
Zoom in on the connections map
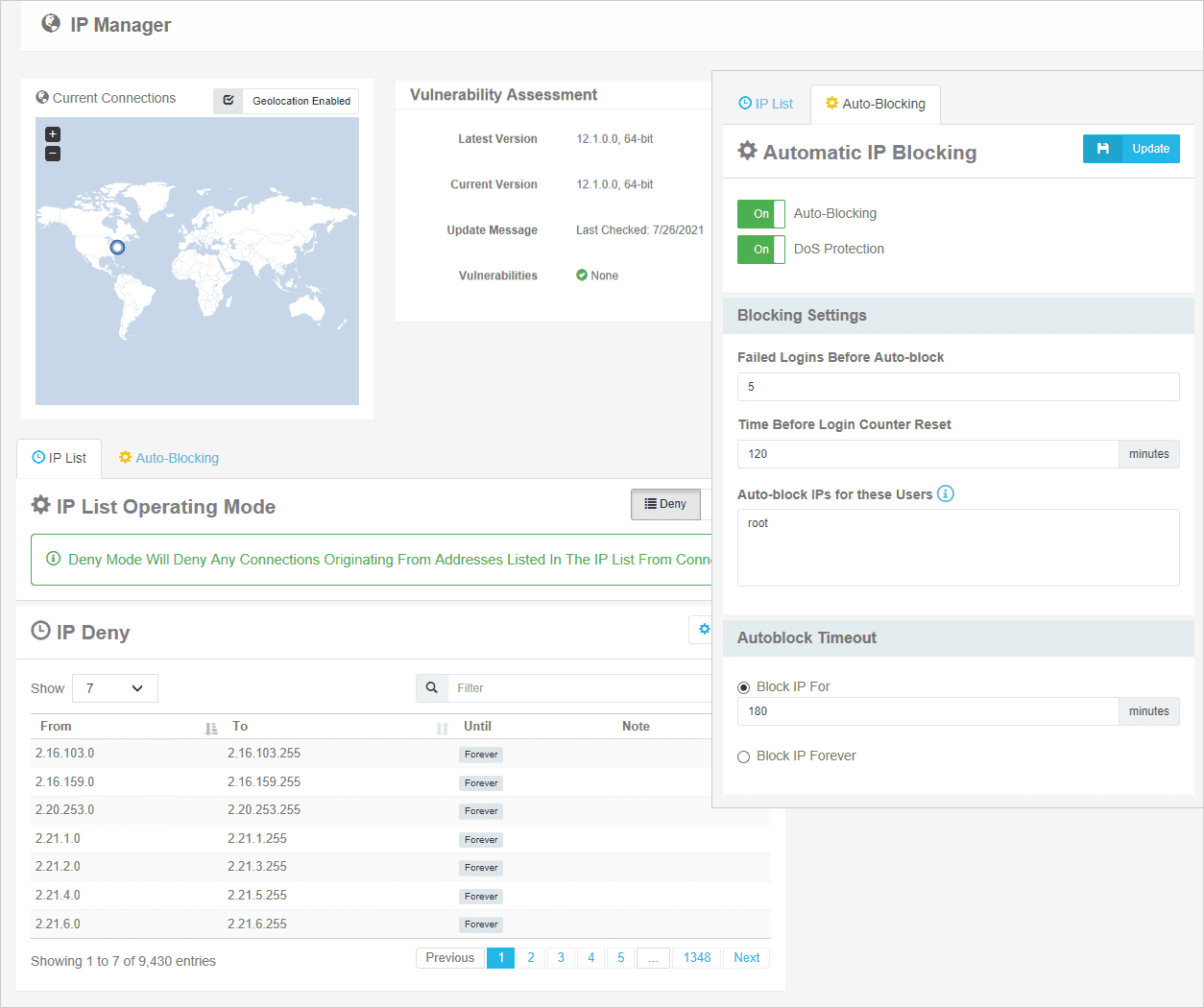click(x=53, y=134)
